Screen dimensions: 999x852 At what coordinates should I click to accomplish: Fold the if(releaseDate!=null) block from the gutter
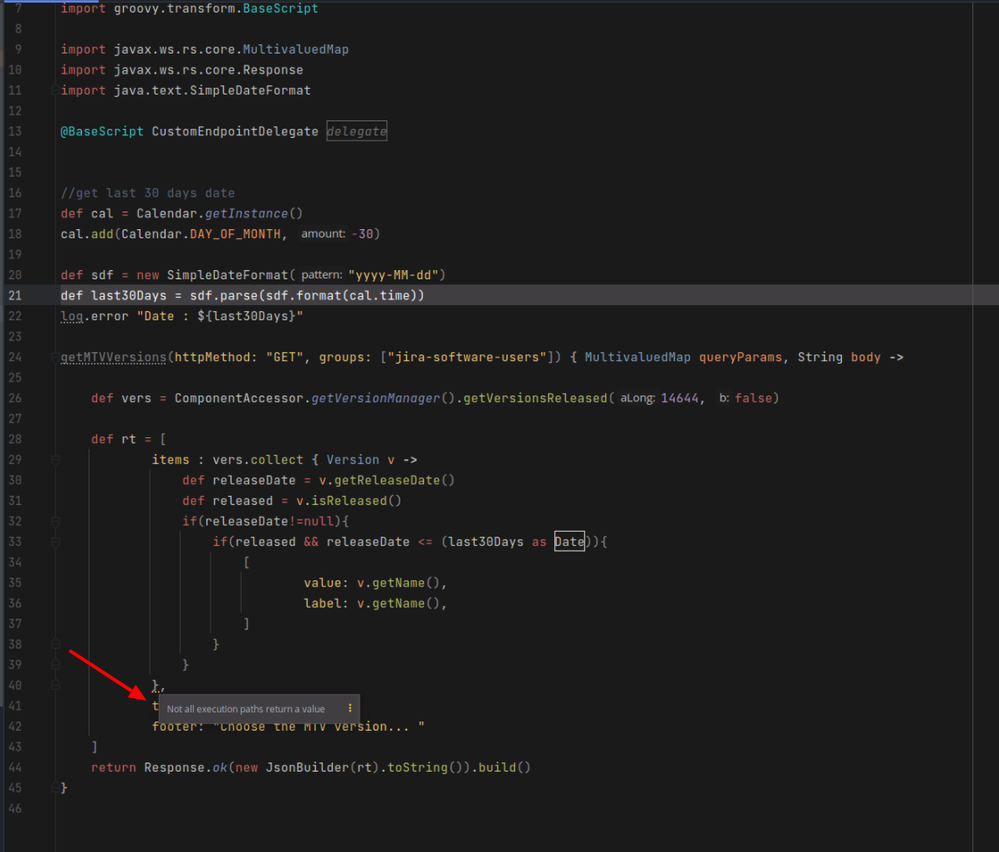click(55, 521)
